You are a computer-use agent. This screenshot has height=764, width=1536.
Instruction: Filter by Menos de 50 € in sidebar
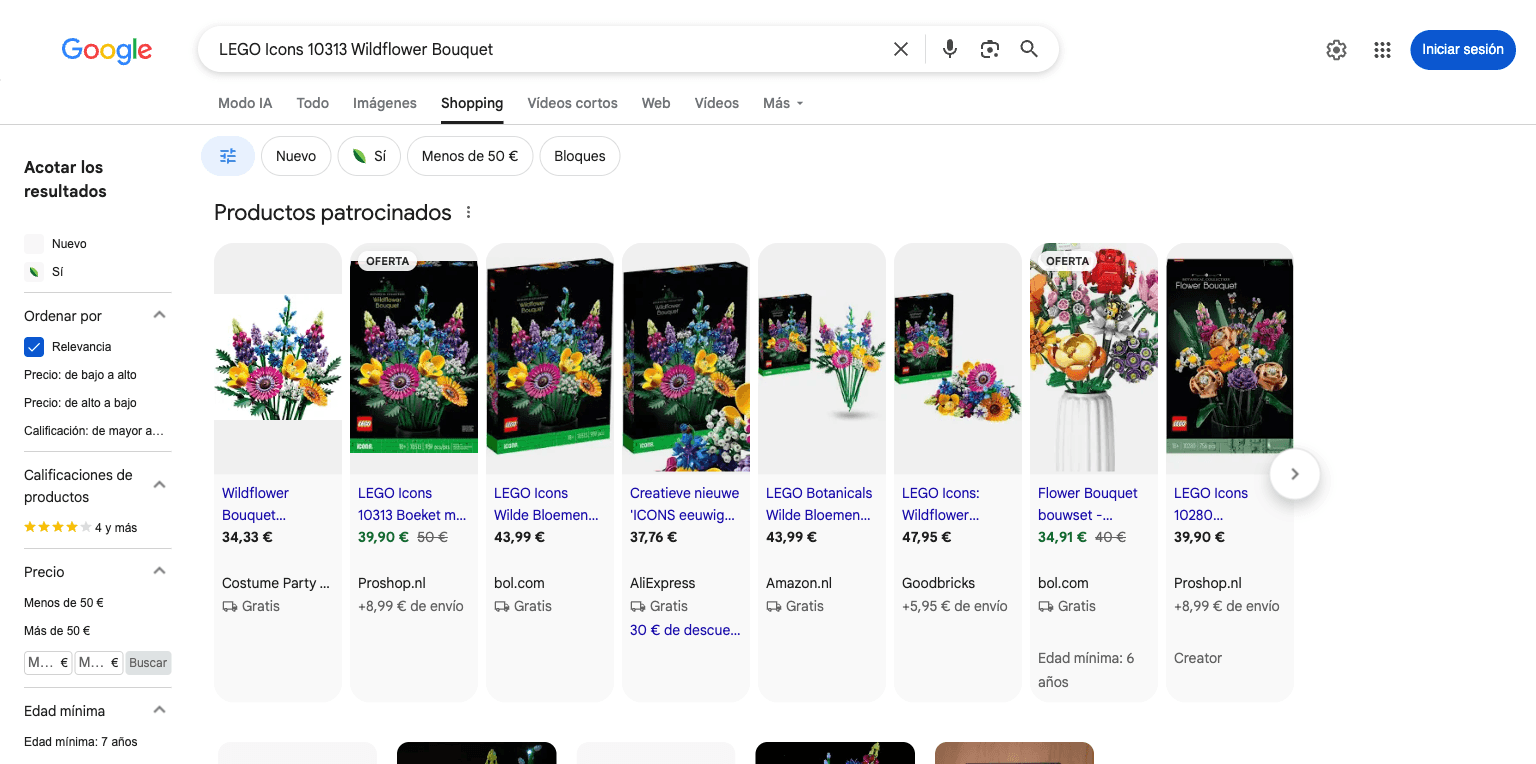[x=64, y=603]
